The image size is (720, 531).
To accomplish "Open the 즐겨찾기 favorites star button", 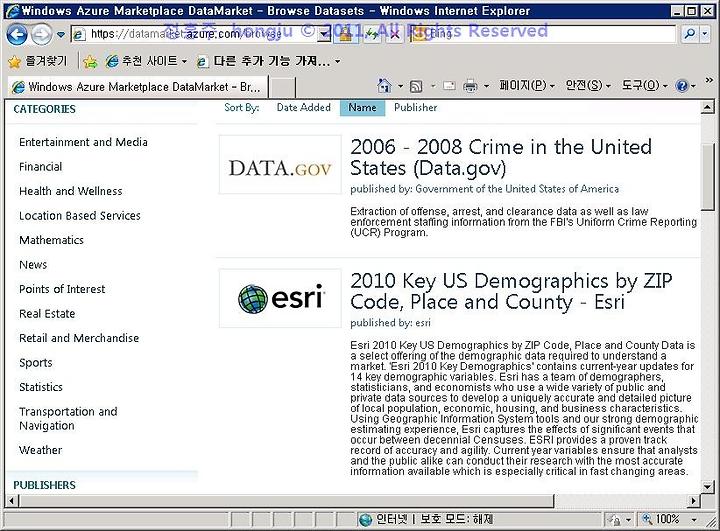I will point(38,61).
